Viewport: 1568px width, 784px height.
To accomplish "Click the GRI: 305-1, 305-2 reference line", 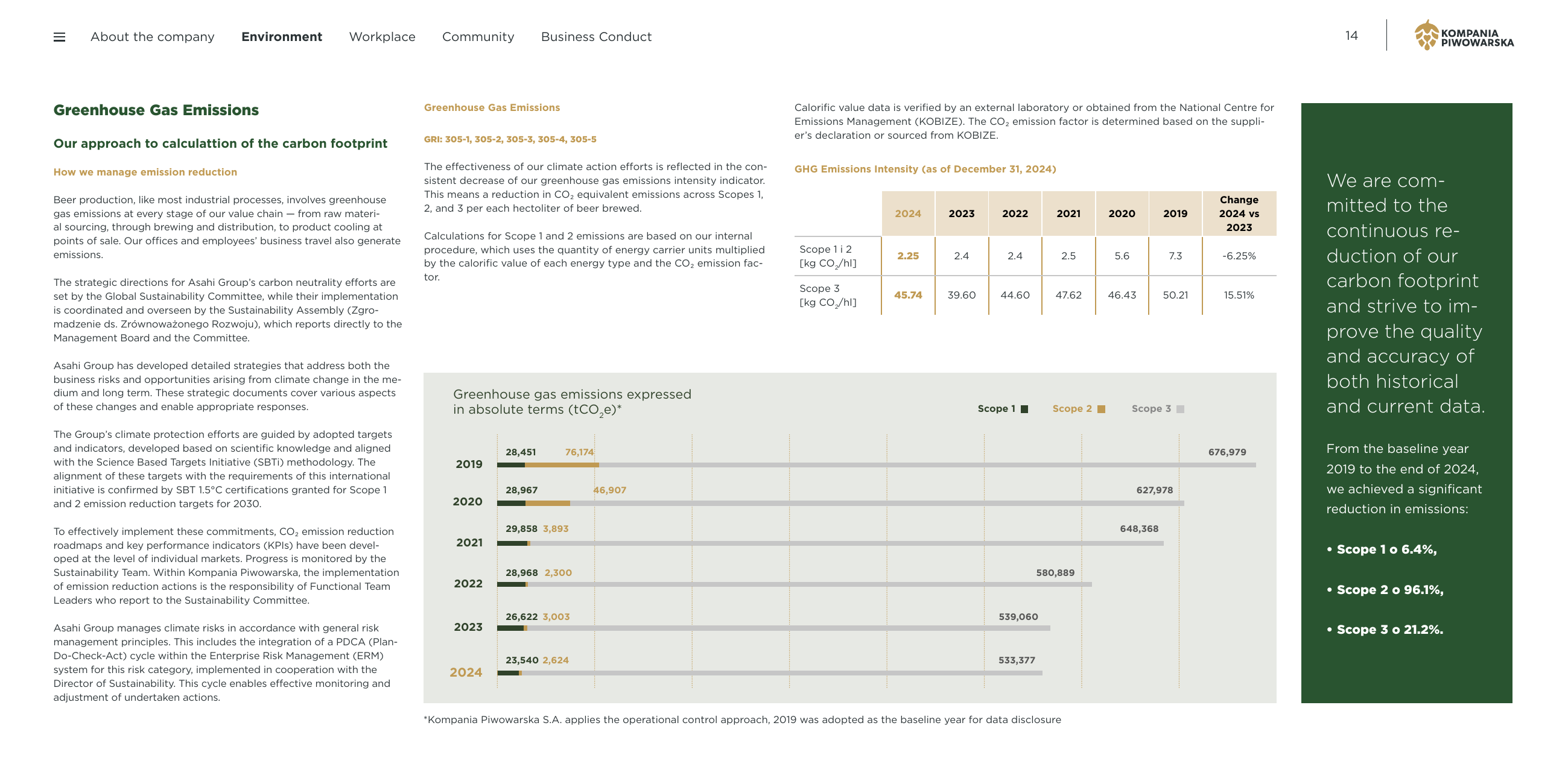I will pyautogui.click(x=510, y=139).
